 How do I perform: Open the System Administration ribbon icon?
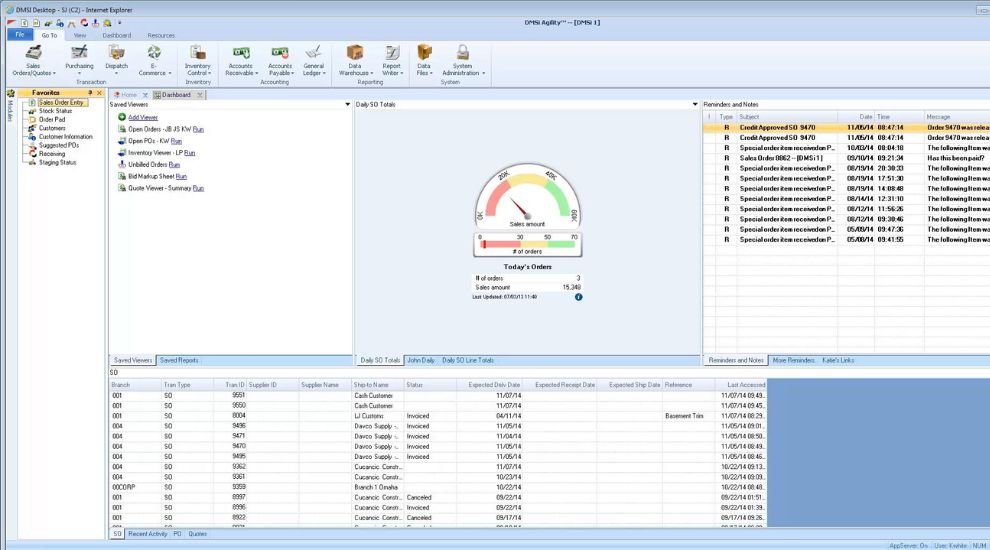pyautogui.click(x=463, y=60)
